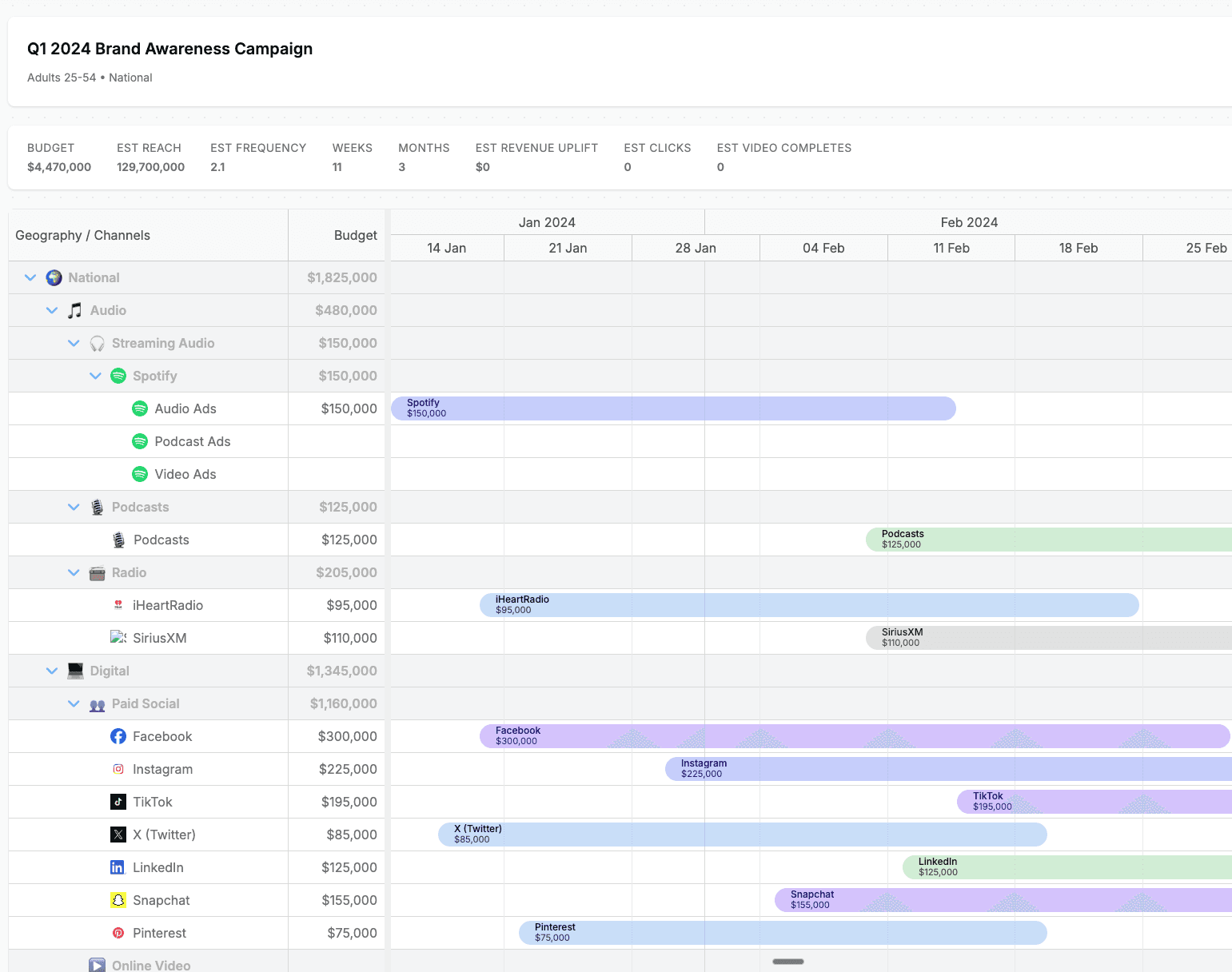Click the National globe icon
This screenshot has height=972, width=1232.
(54, 277)
